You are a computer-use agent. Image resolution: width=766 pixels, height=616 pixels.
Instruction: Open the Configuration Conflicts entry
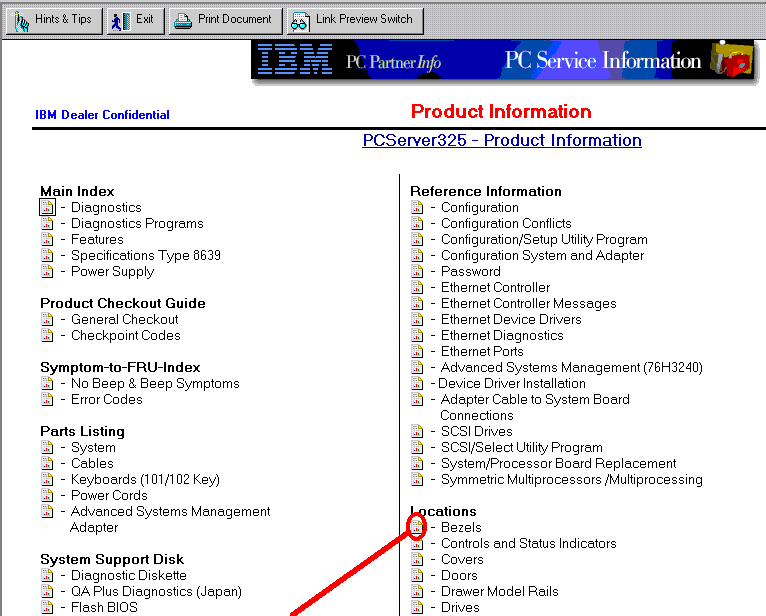[506, 223]
